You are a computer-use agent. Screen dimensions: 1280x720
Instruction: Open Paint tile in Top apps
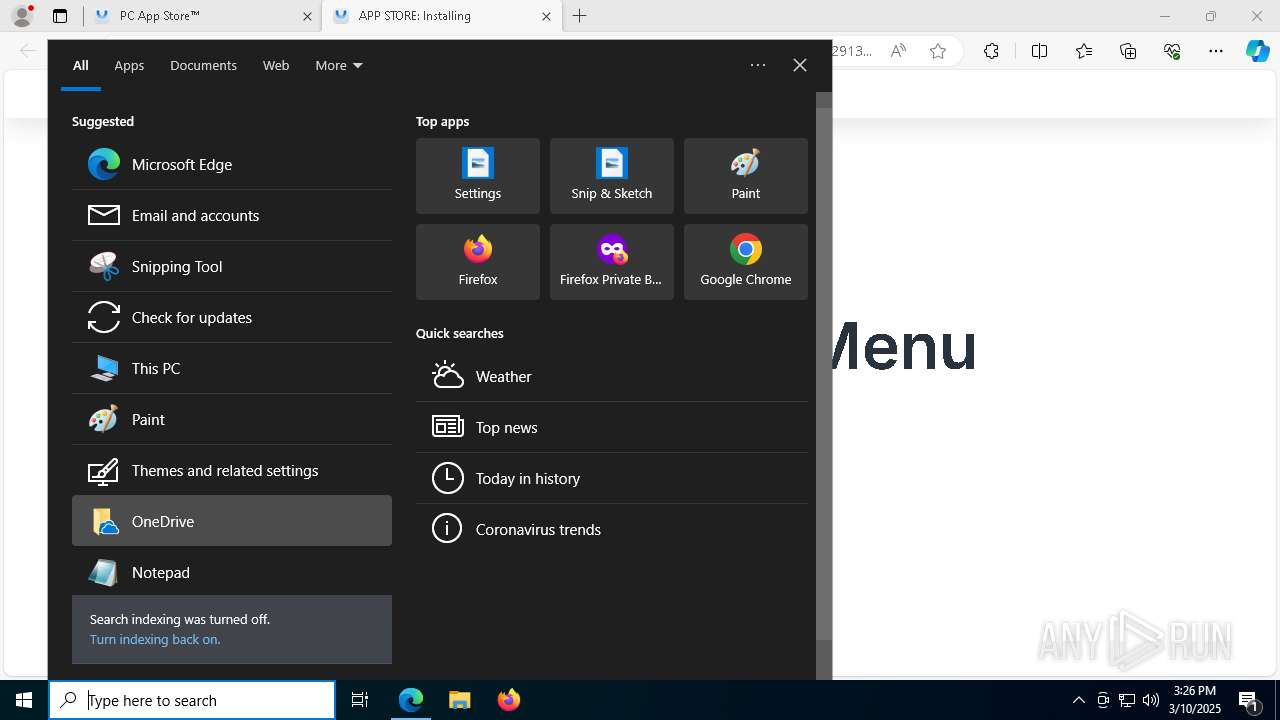coord(746,176)
